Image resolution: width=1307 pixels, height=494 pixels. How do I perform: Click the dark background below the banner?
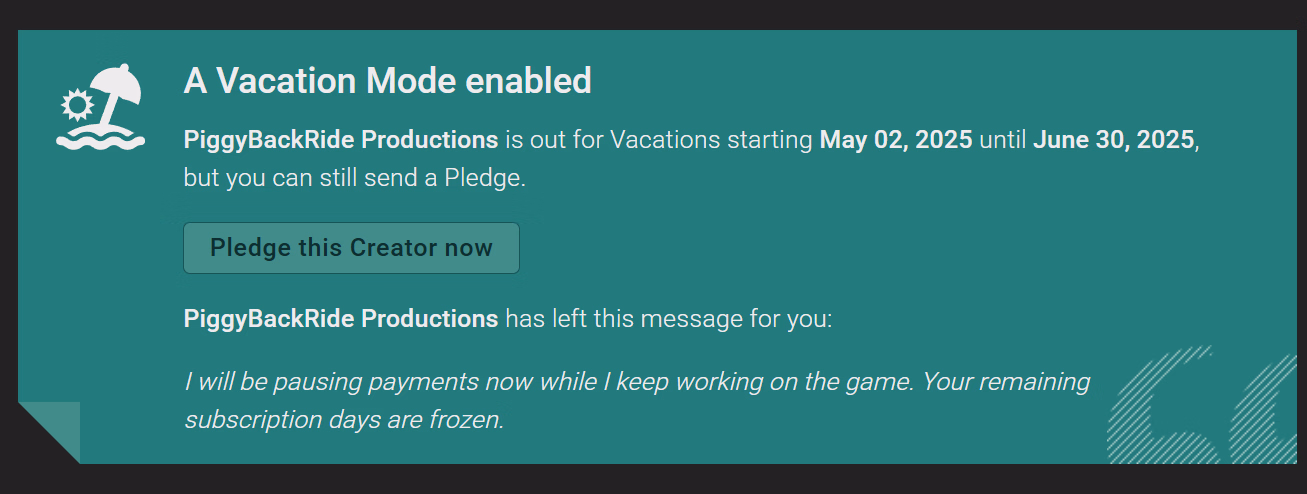650,479
